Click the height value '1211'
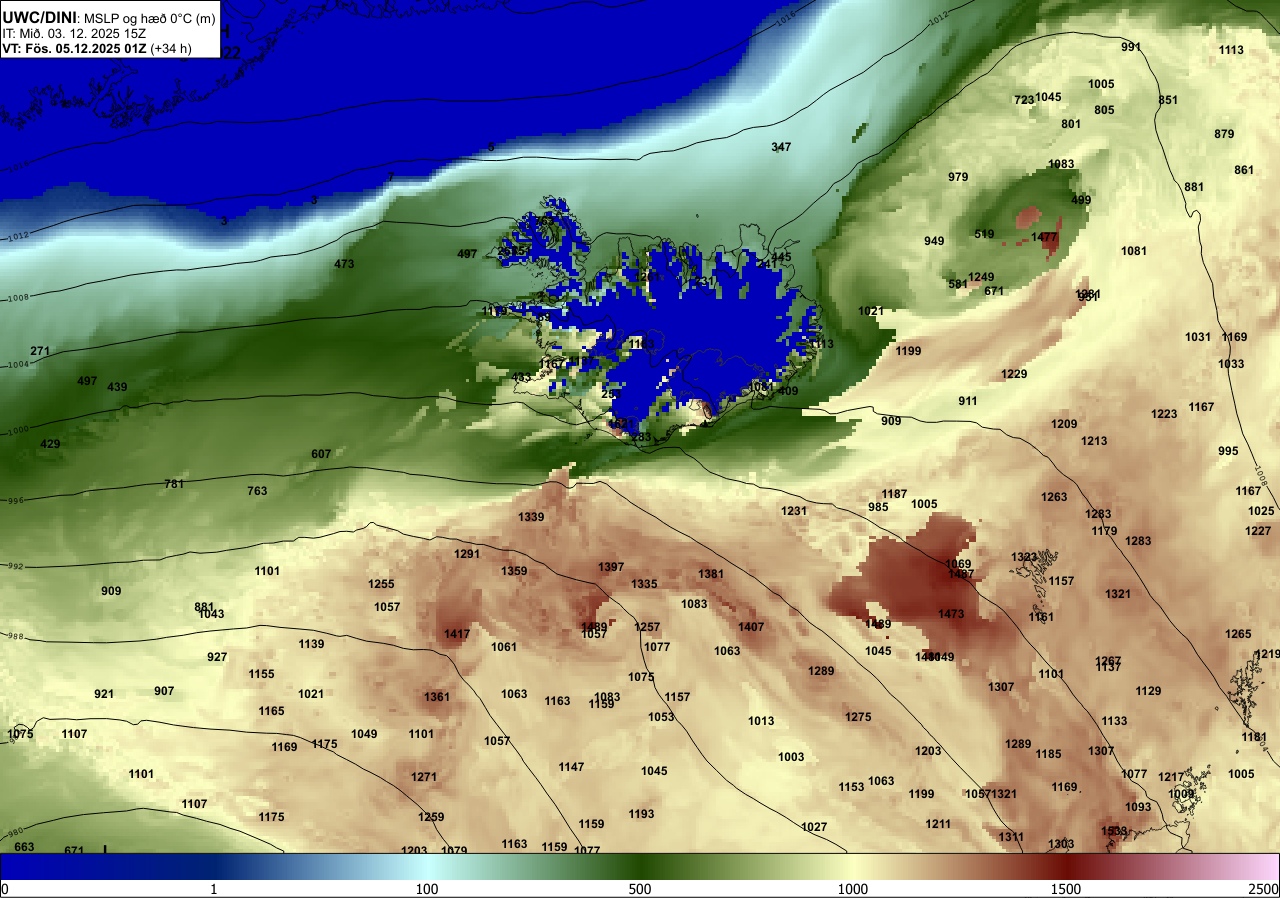The height and width of the screenshot is (898, 1280). [938, 824]
